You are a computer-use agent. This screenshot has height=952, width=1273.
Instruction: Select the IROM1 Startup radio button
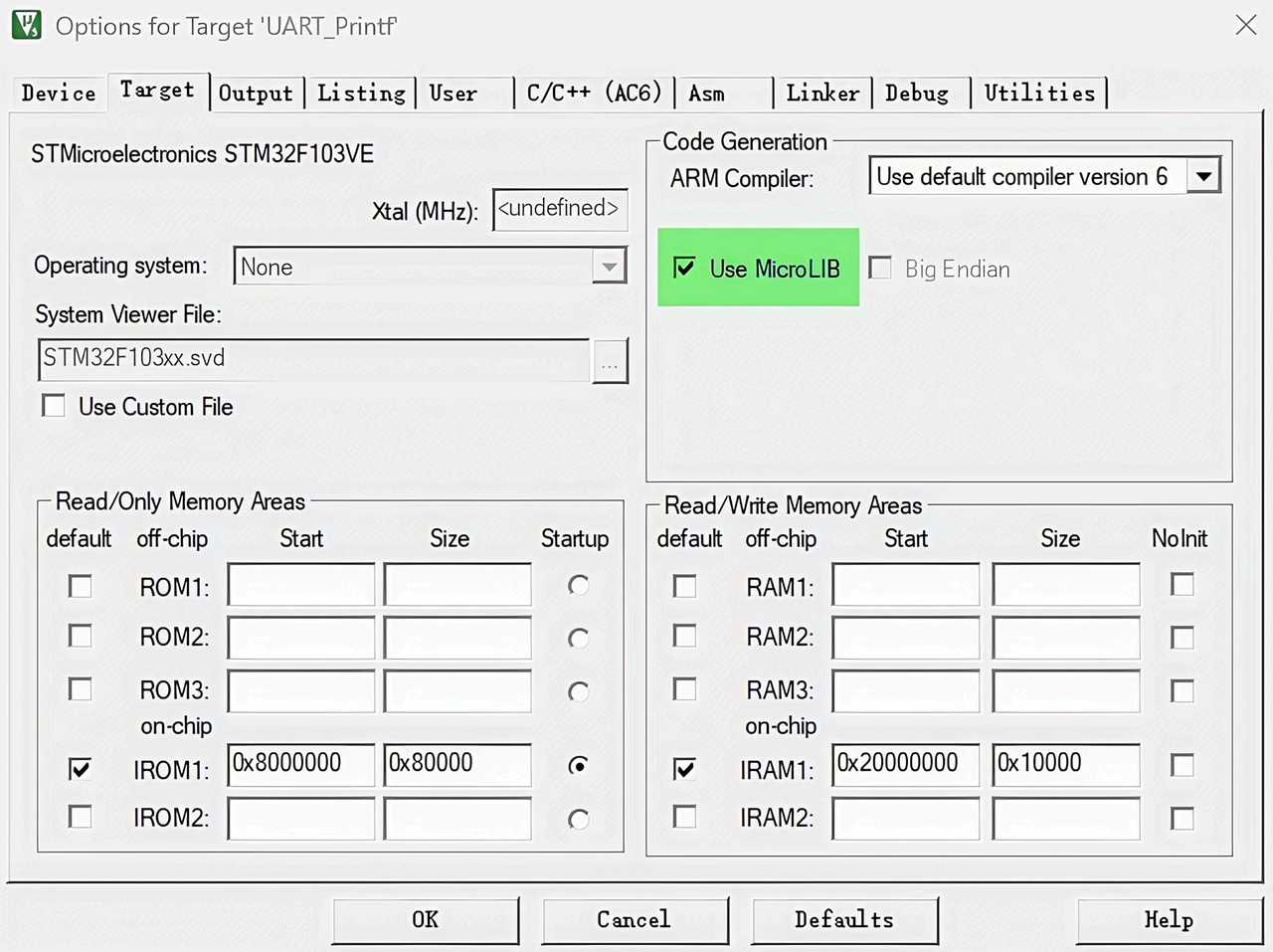click(578, 765)
